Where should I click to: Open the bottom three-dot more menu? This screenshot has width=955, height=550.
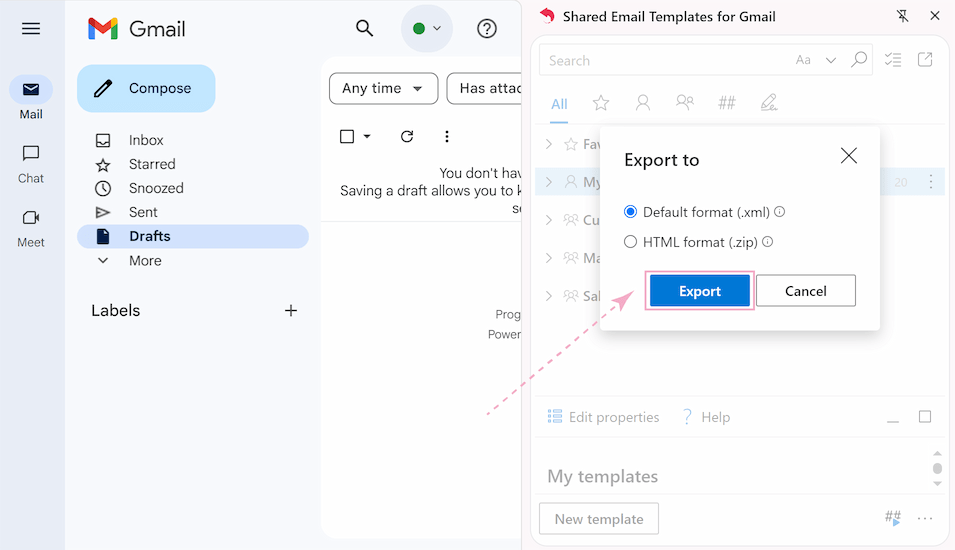pyautogui.click(x=925, y=518)
